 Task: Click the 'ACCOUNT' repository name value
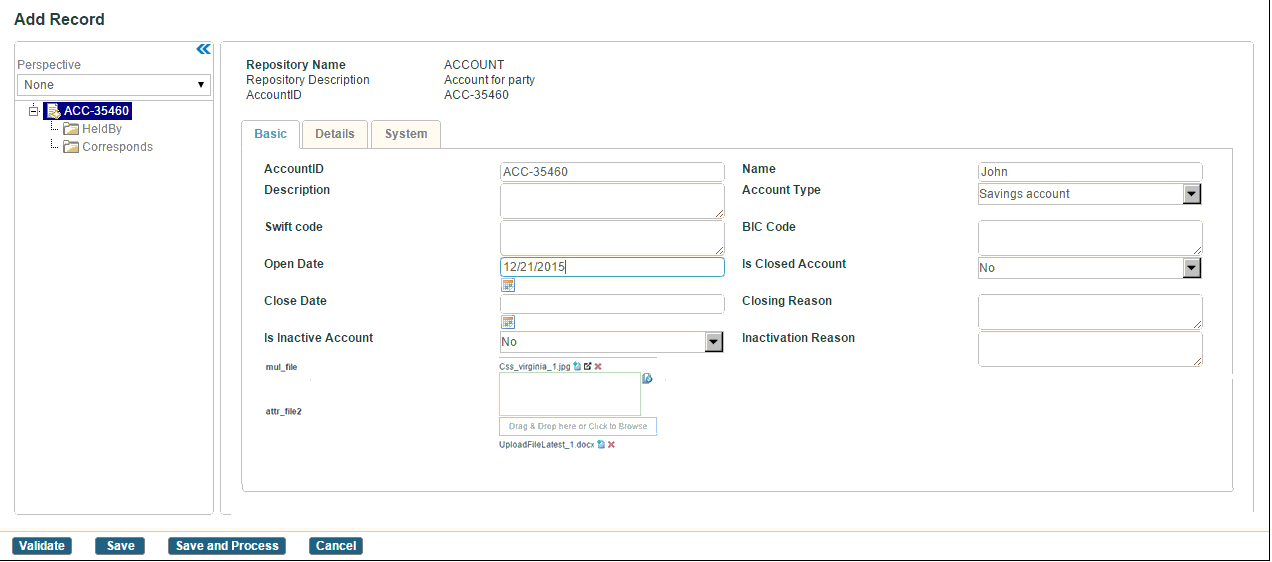[474, 65]
